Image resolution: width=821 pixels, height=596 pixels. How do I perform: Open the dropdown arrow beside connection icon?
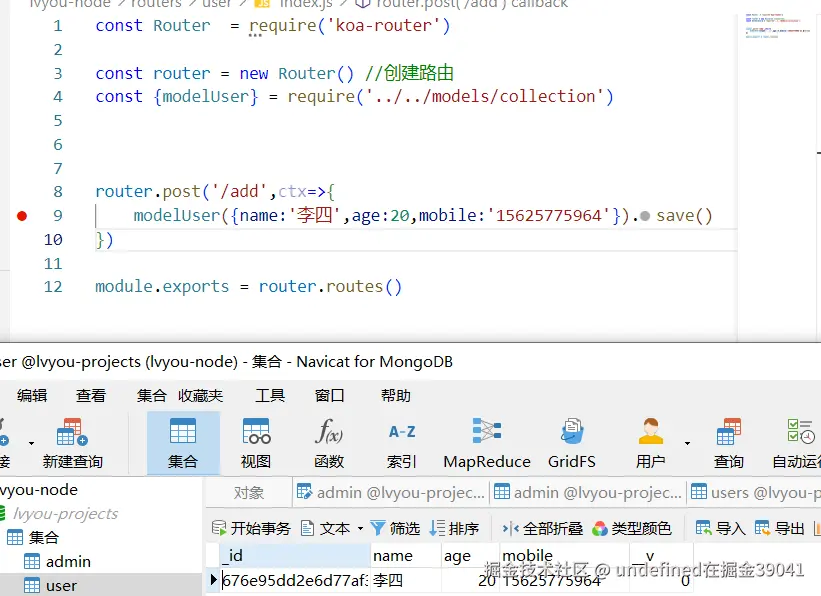click(31, 444)
